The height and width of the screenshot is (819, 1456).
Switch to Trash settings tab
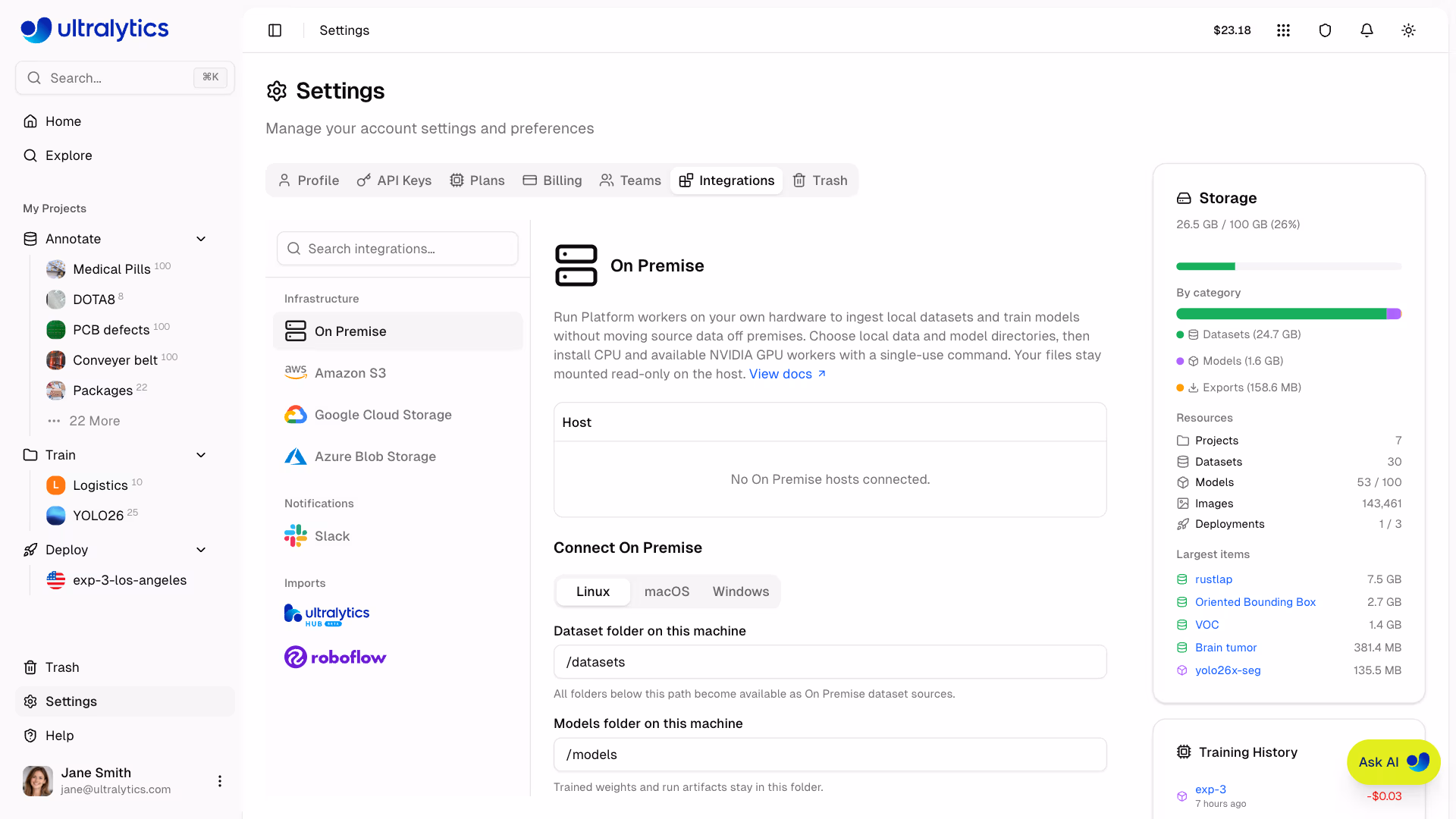coord(820,180)
